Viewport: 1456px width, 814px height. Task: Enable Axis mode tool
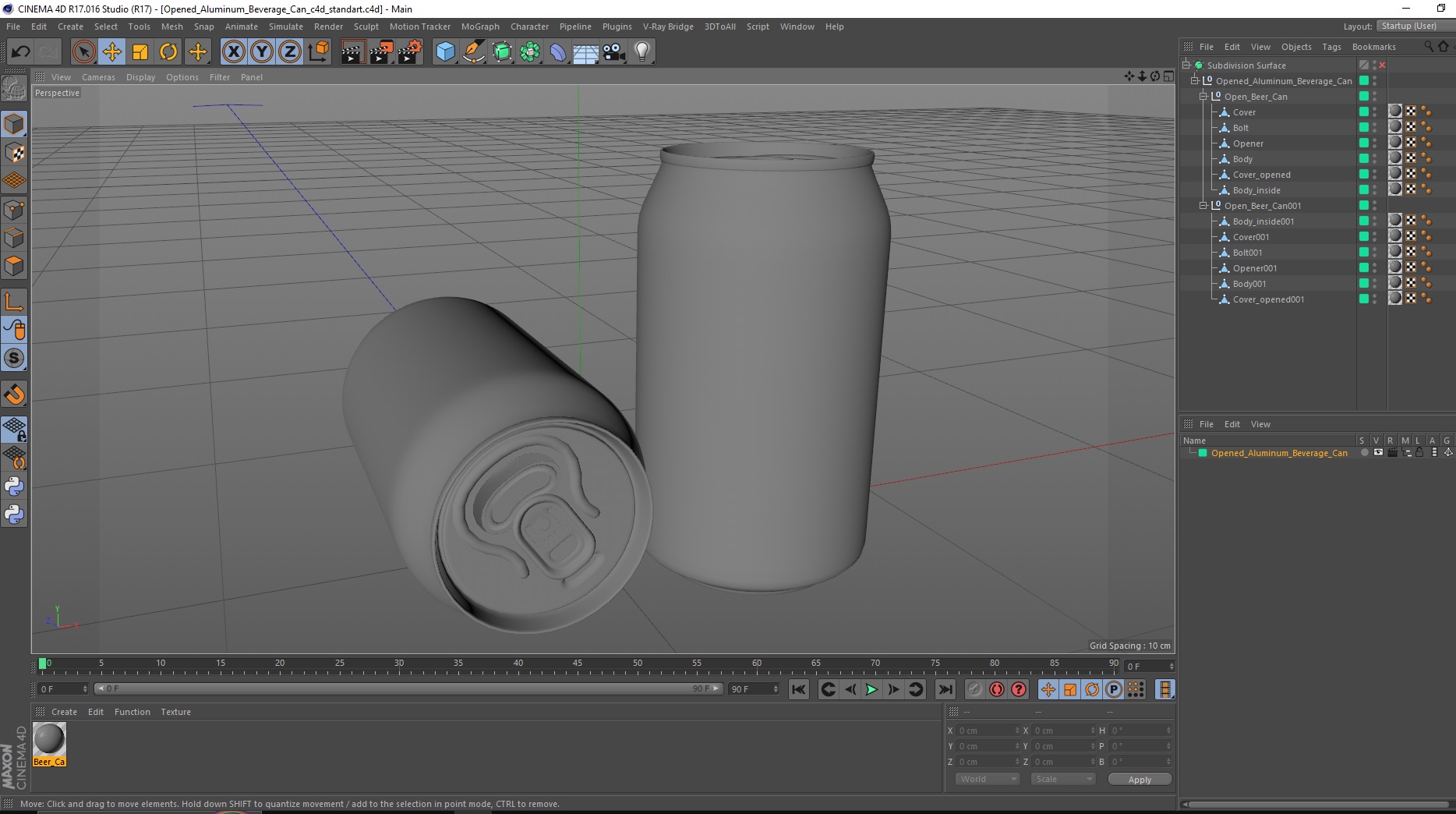14,302
